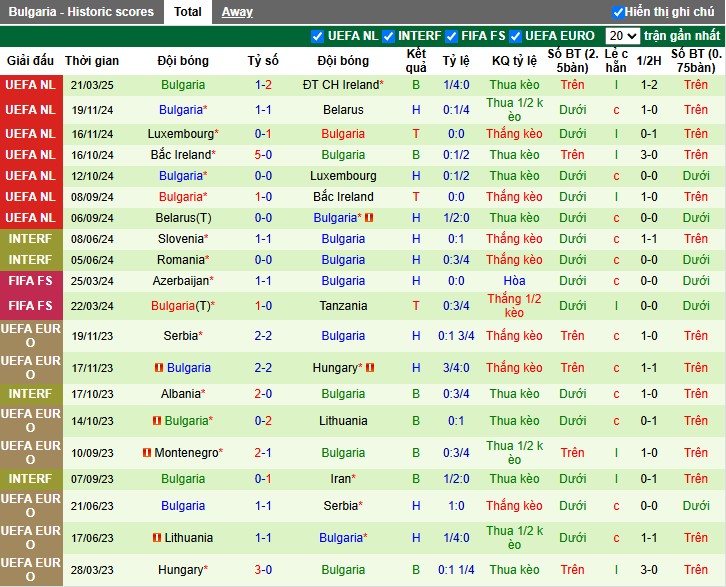This screenshot has height=587, width=726.
Task: Uncheck the INTERF filter checkbox
Action: 388,36
